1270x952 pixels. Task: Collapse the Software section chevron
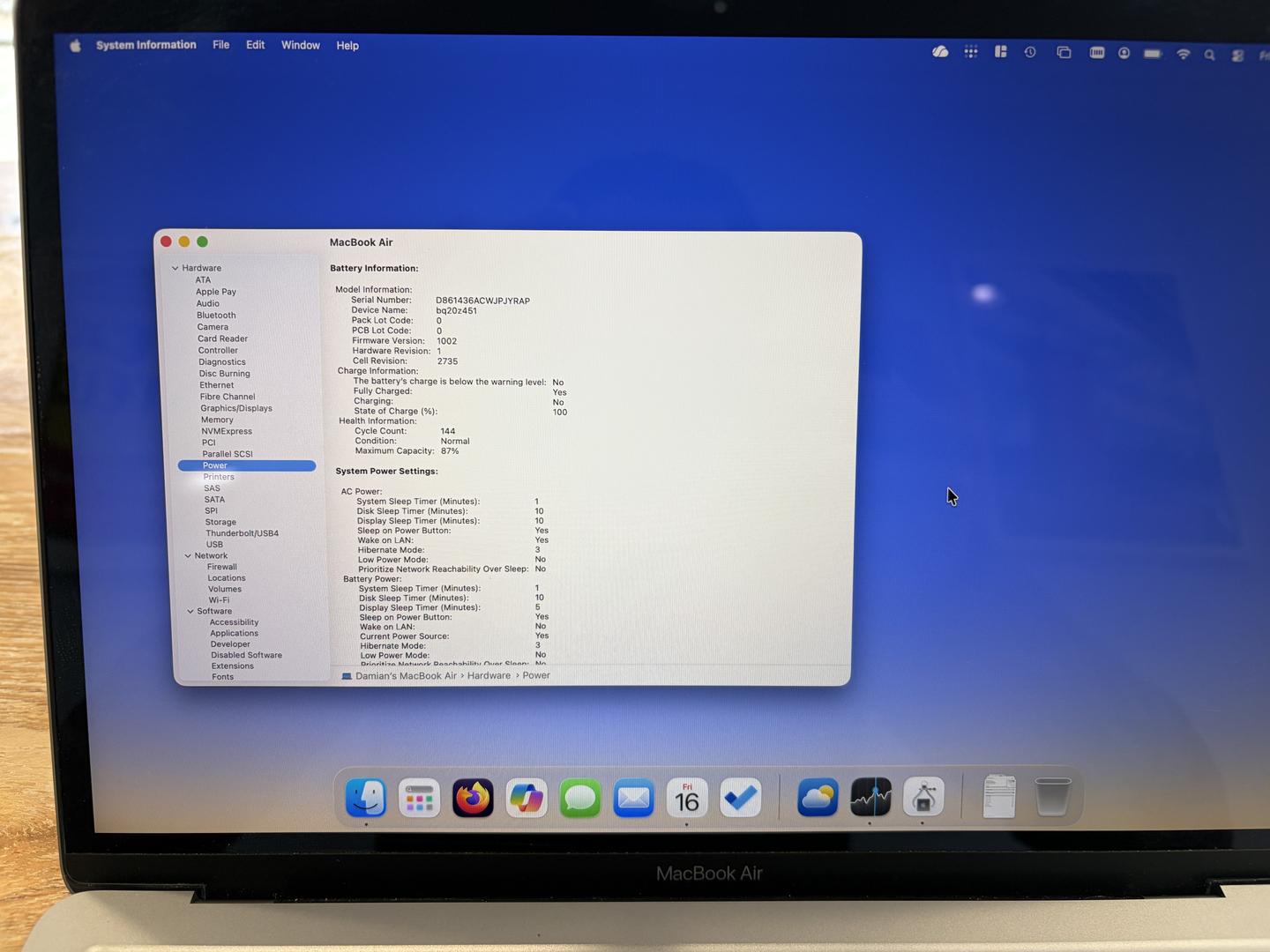[190, 611]
